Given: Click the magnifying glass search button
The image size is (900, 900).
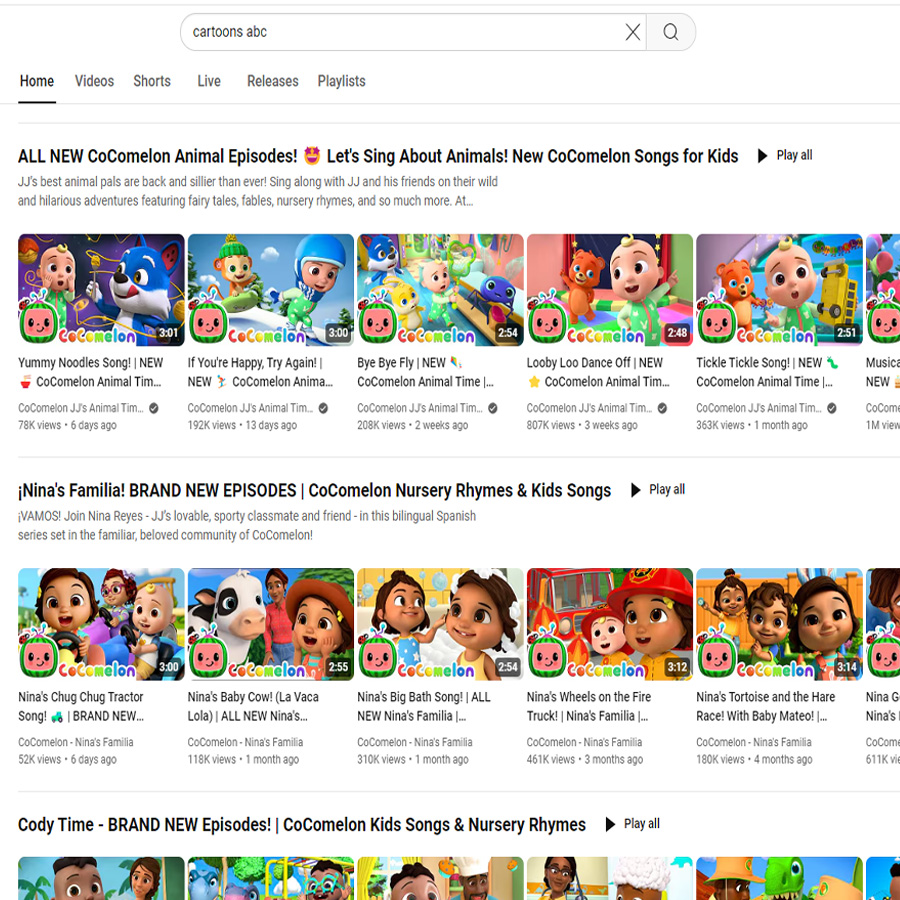Looking at the screenshot, I should coord(670,32).
